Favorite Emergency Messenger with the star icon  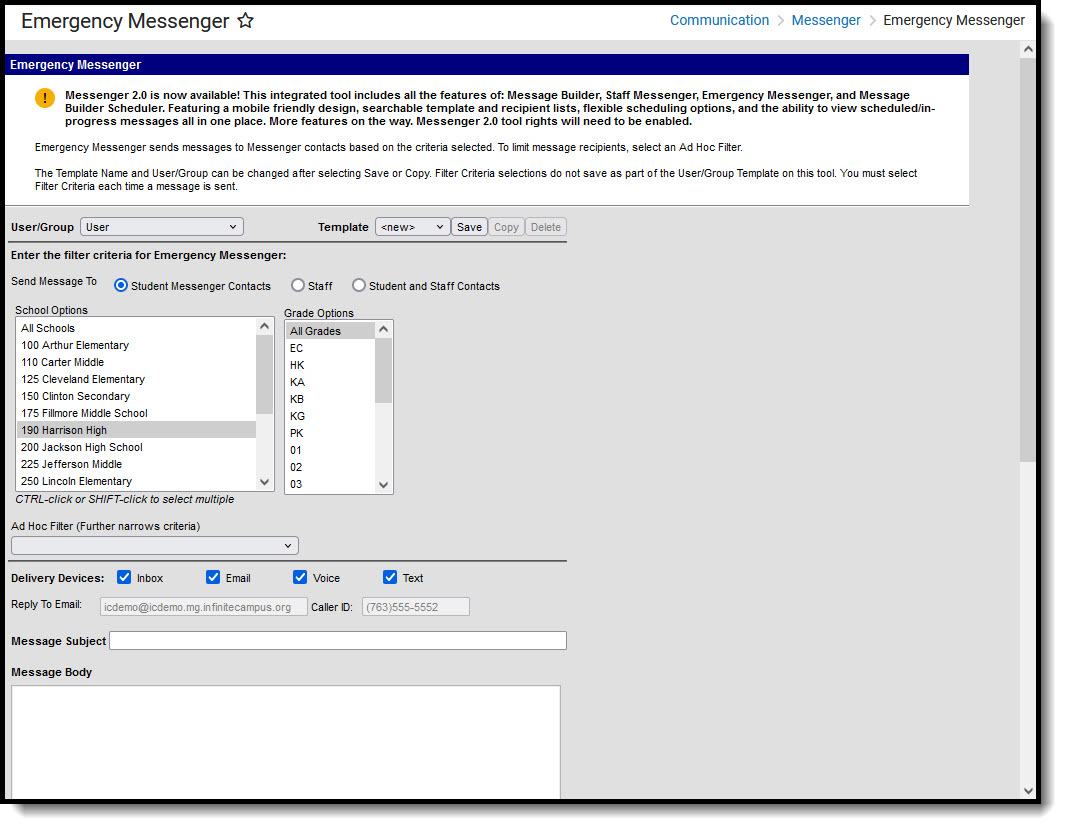point(245,20)
